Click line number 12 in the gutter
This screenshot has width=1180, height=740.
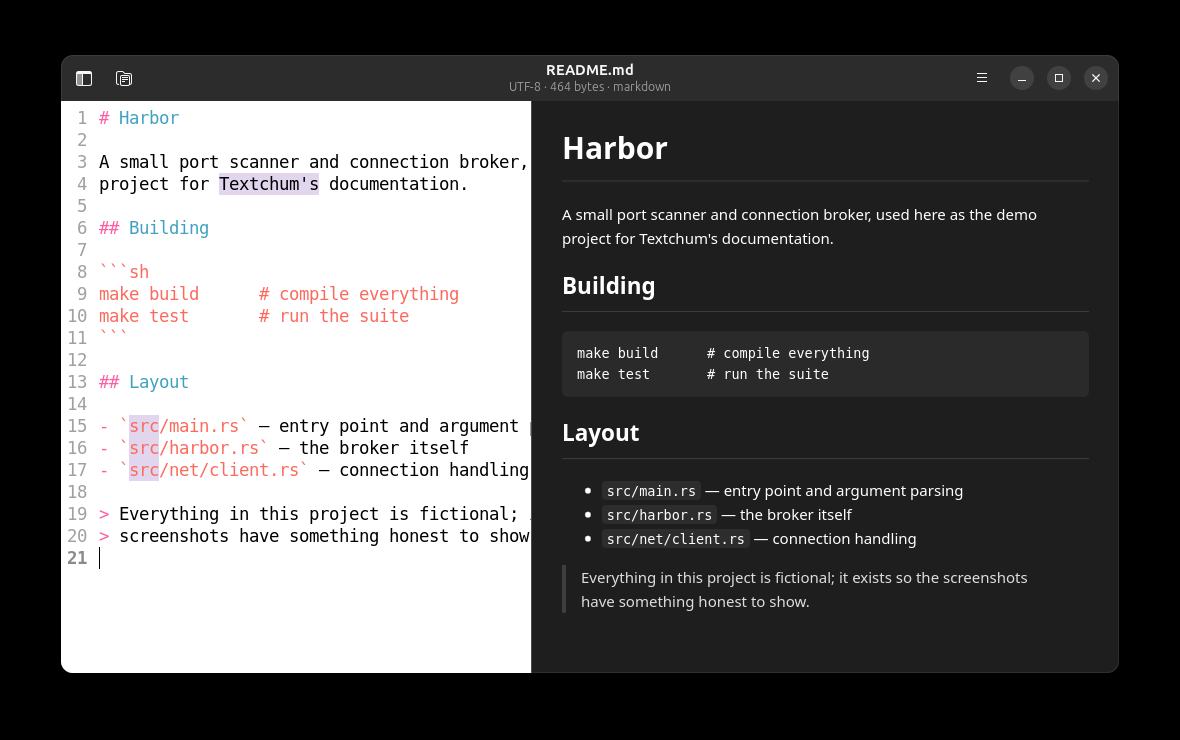point(78,360)
